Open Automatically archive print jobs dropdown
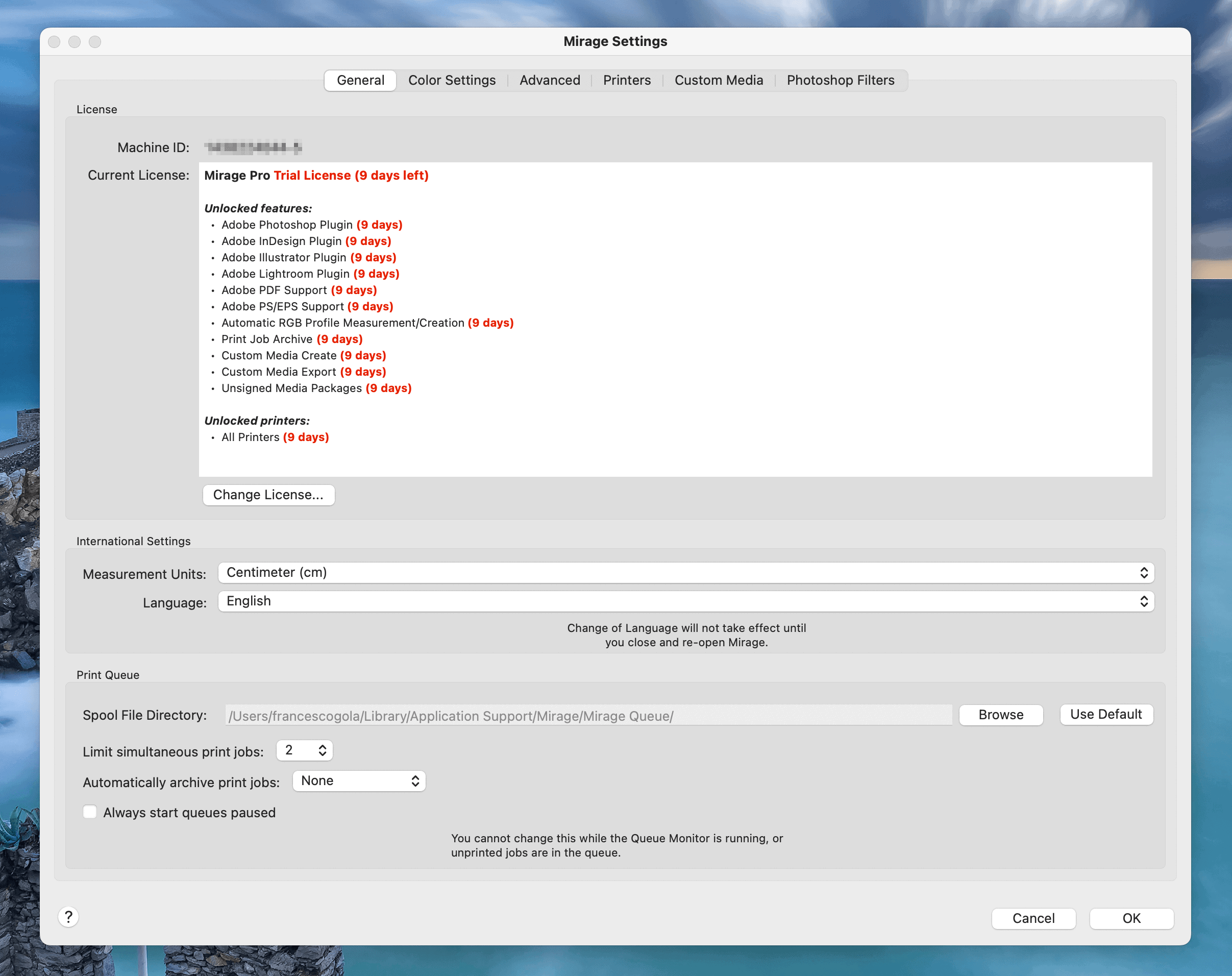The width and height of the screenshot is (1232, 976). (359, 781)
